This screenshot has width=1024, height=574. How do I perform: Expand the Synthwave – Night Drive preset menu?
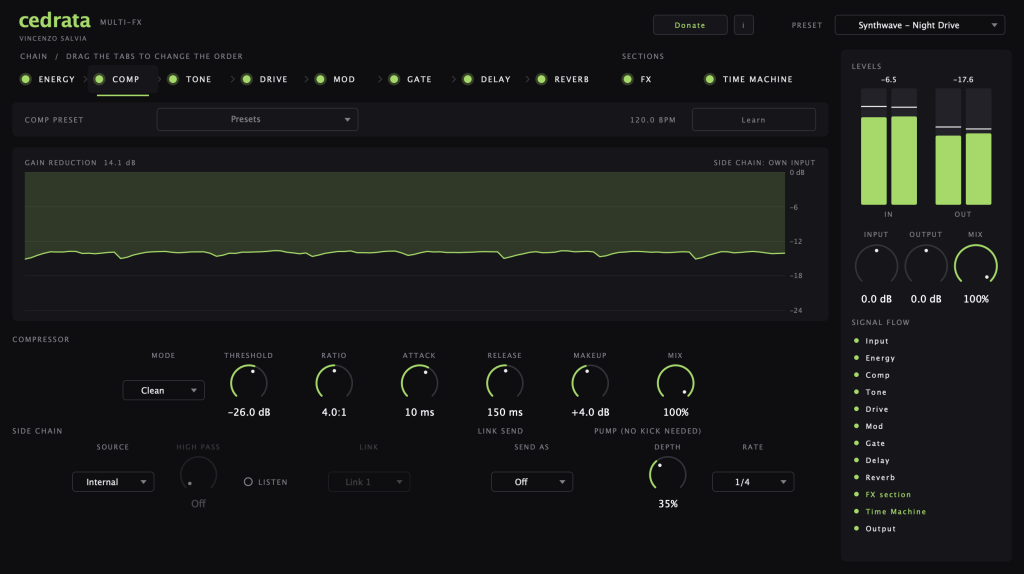click(920, 25)
